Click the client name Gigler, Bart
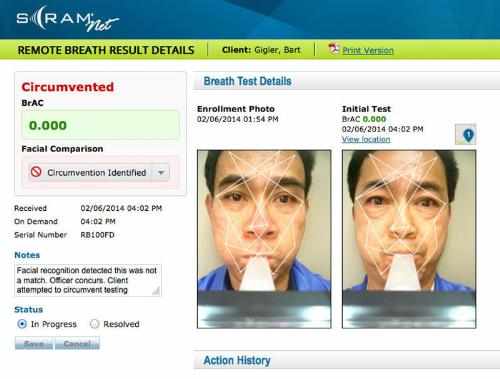The height and width of the screenshot is (379, 500). (277, 50)
